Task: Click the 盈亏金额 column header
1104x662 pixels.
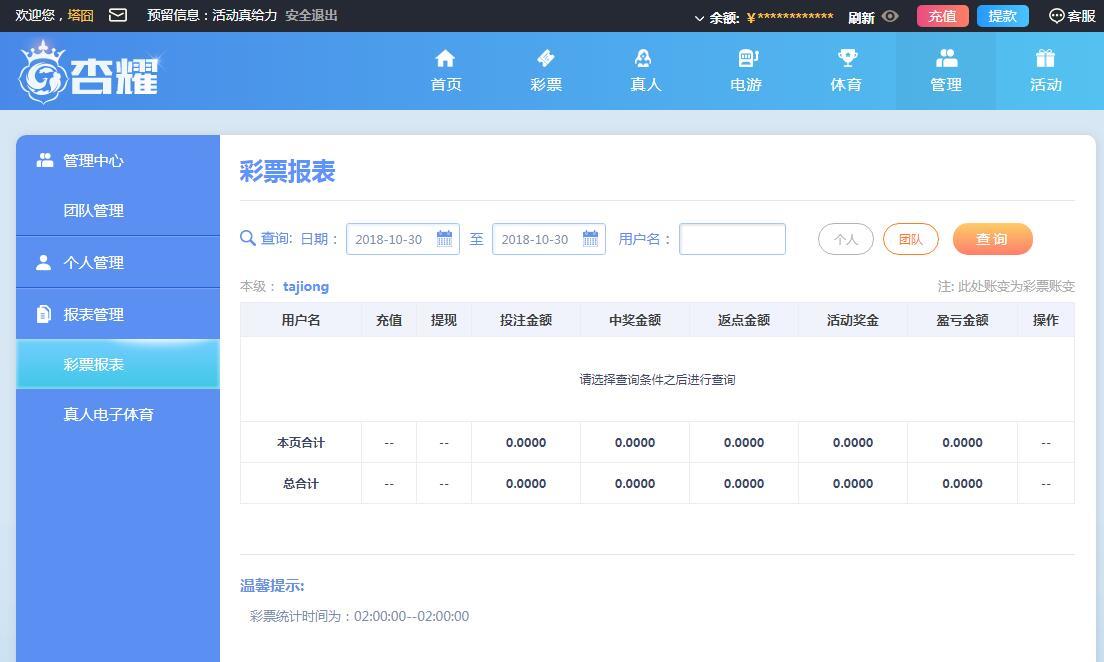Action: coord(962,320)
